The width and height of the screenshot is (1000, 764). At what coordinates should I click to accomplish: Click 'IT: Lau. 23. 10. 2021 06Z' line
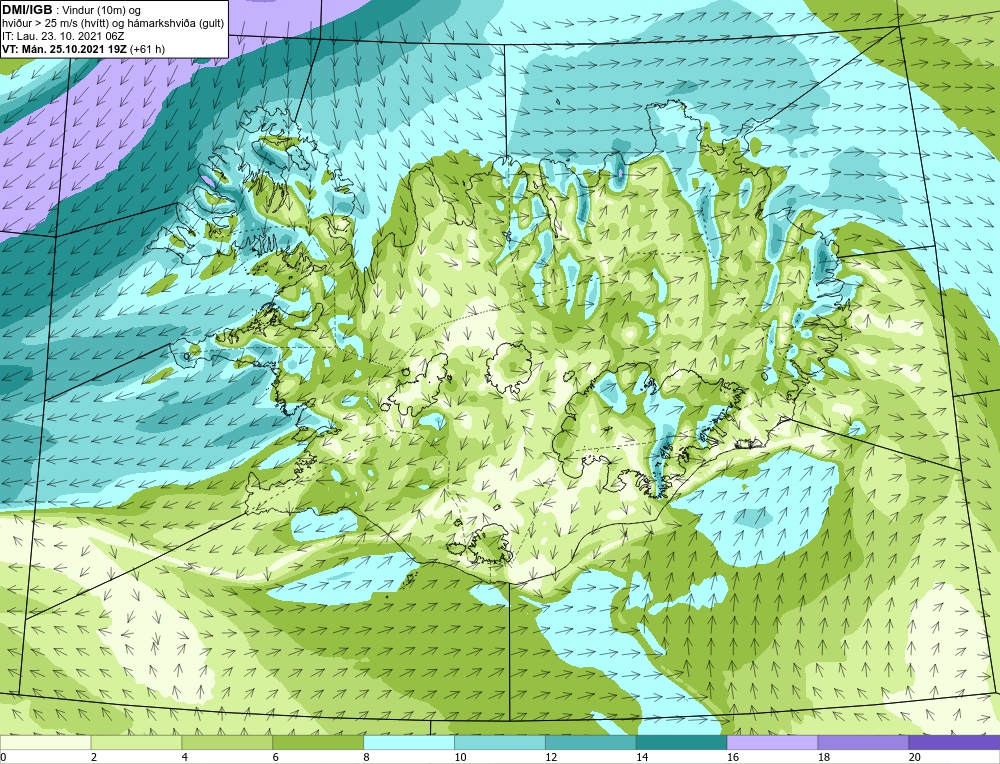63,36
